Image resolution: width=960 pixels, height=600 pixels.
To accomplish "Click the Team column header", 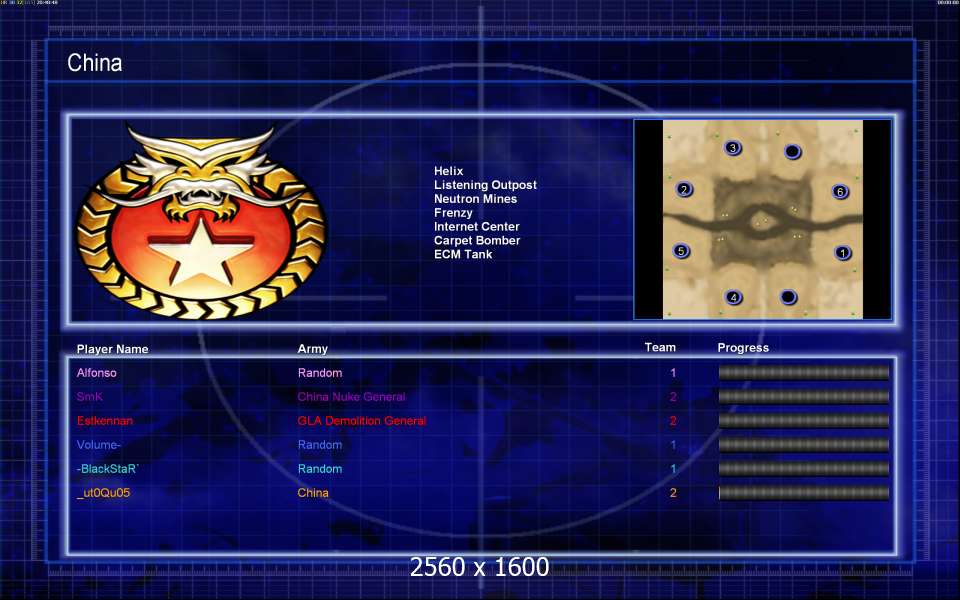I will pos(660,347).
